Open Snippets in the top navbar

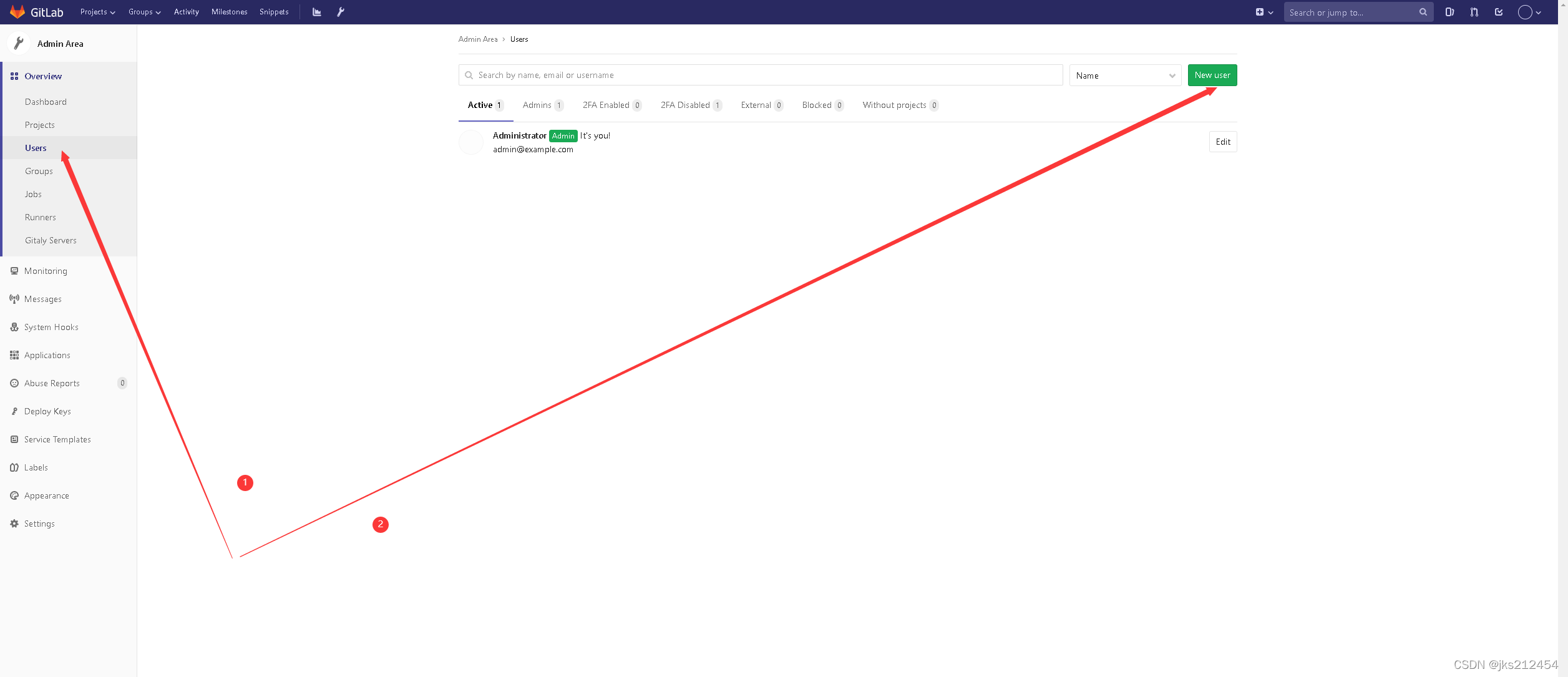[274, 12]
